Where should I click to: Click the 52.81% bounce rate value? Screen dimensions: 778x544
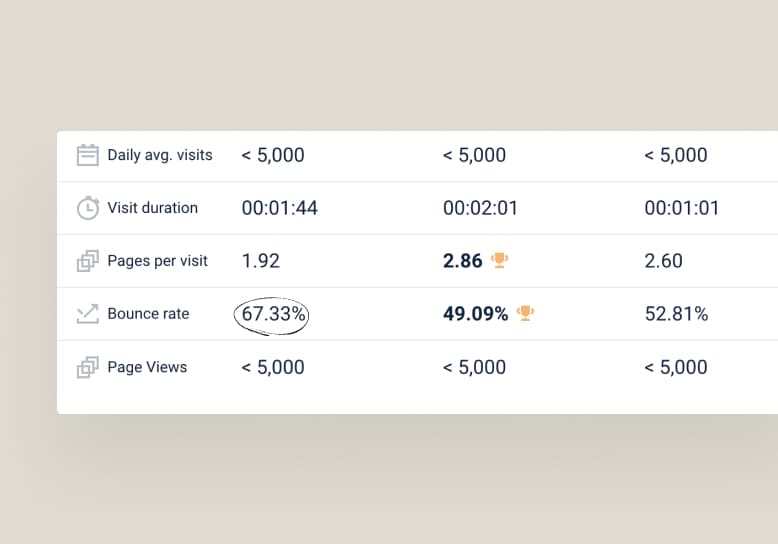pyautogui.click(x=676, y=314)
